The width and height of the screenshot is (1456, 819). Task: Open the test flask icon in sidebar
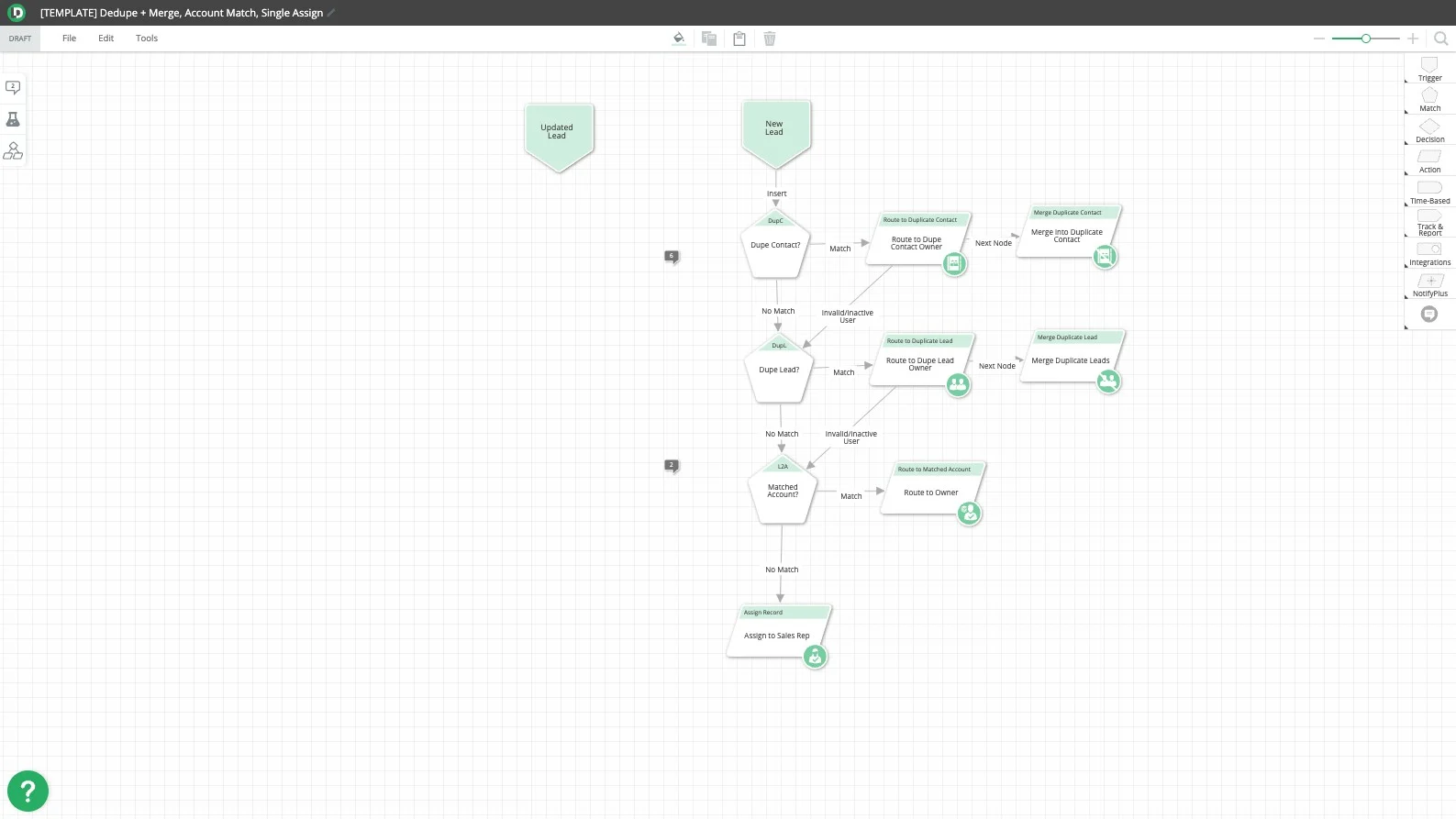pos(13,119)
